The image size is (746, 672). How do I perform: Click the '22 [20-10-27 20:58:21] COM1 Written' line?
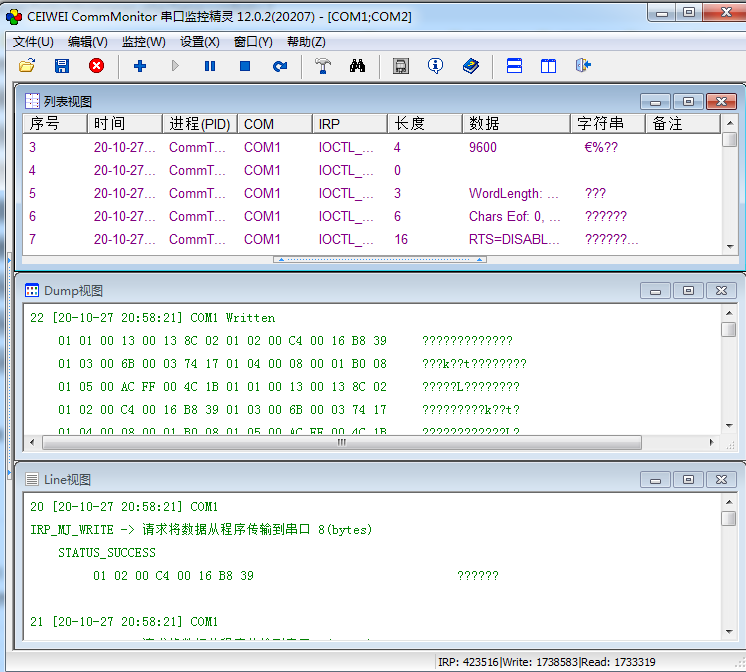[152, 318]
